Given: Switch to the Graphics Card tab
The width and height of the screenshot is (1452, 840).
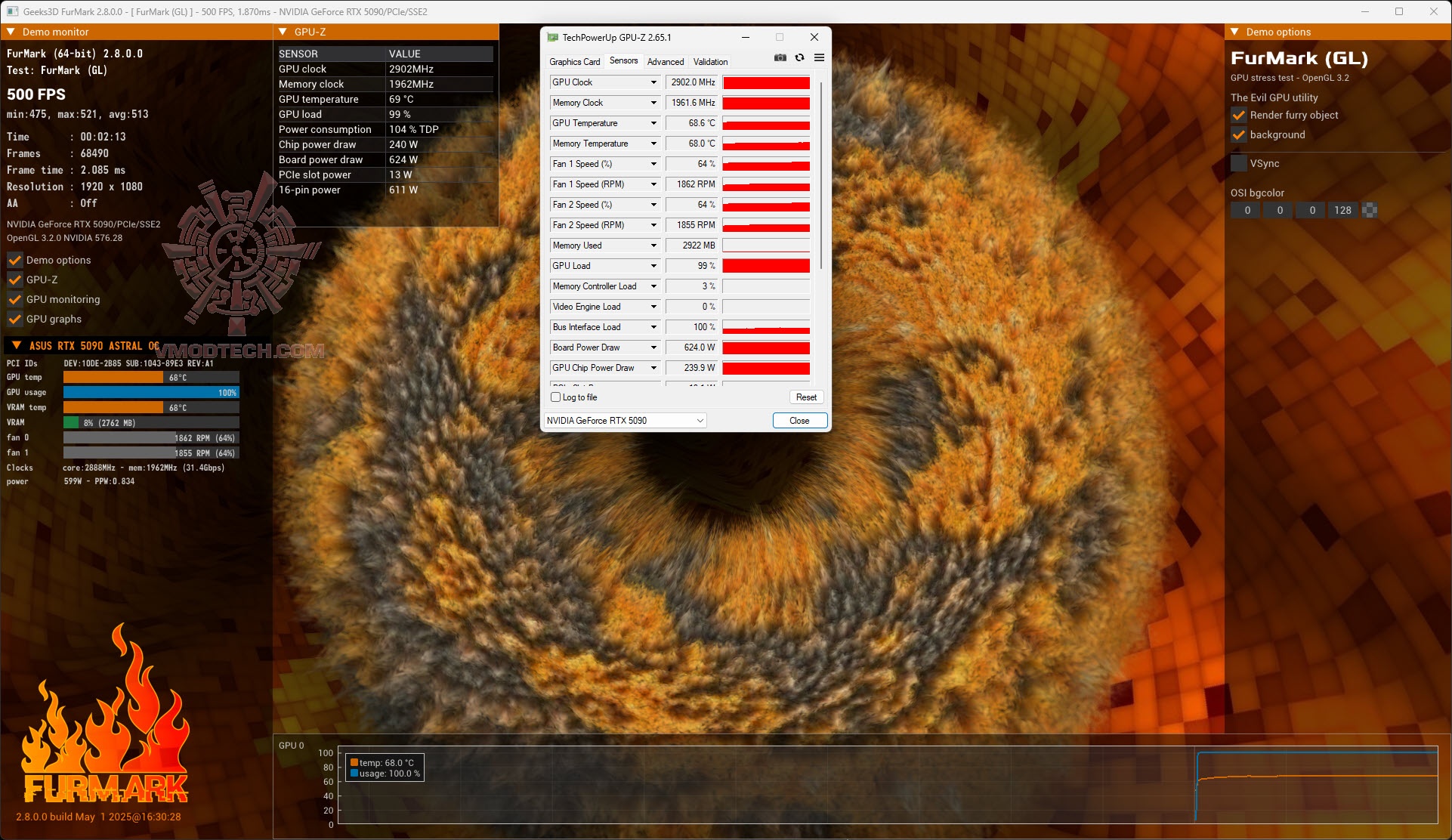Looking at the screenshot, I should coord(574,62).
